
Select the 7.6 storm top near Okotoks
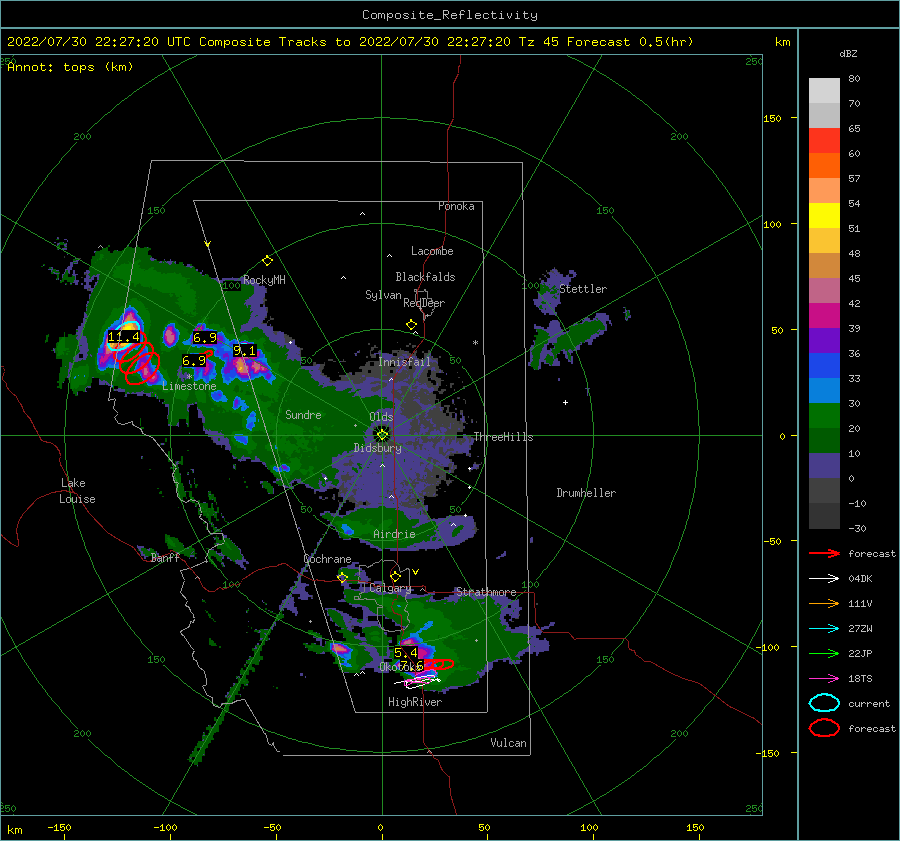coord(412,665)
